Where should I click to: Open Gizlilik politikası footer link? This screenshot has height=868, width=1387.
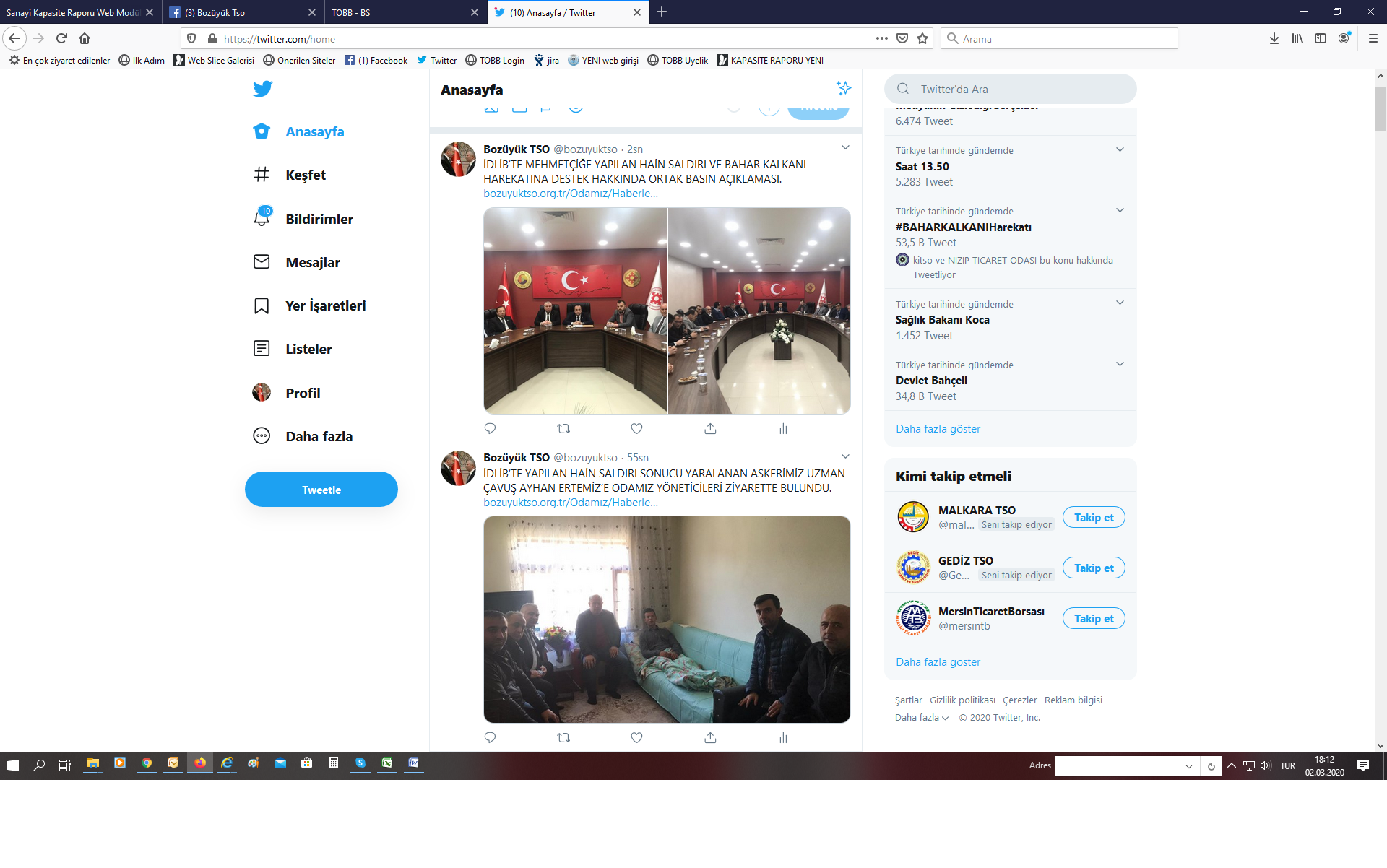(x=962, y=700)
